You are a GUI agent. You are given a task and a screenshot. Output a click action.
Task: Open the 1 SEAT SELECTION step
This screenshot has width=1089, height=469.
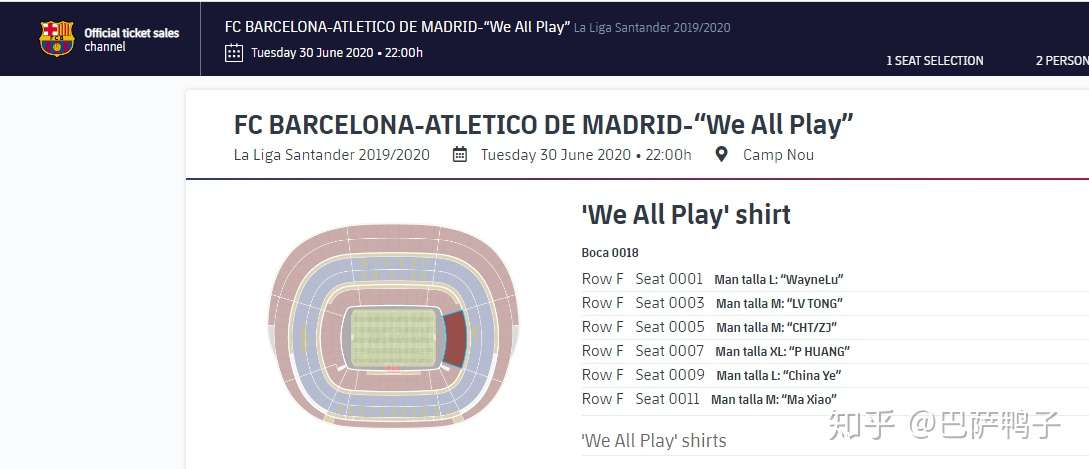pos(935,60)
